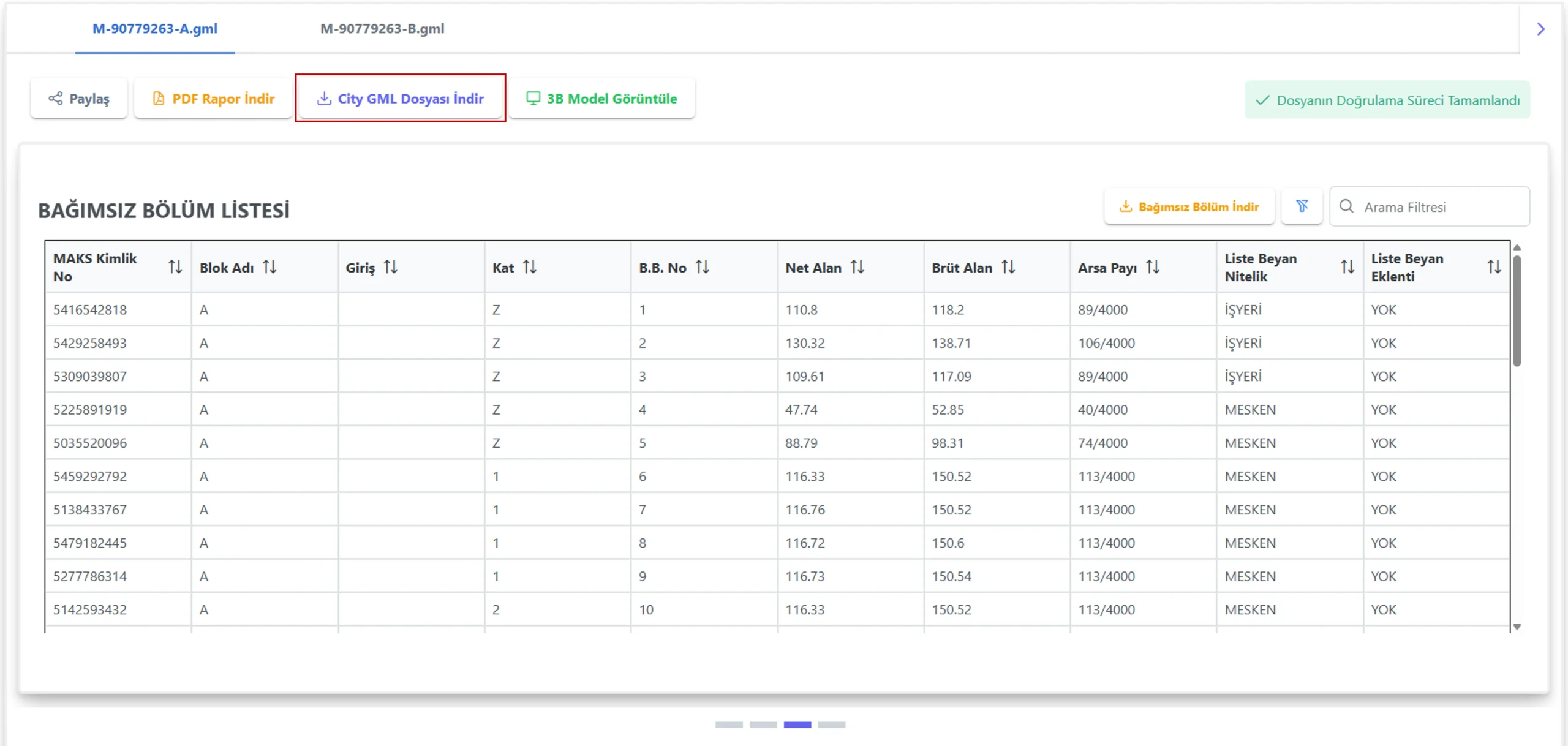1568x746 pixels.
Task: Select the M-90779263-A.gml tab
Action: [155, 29]
